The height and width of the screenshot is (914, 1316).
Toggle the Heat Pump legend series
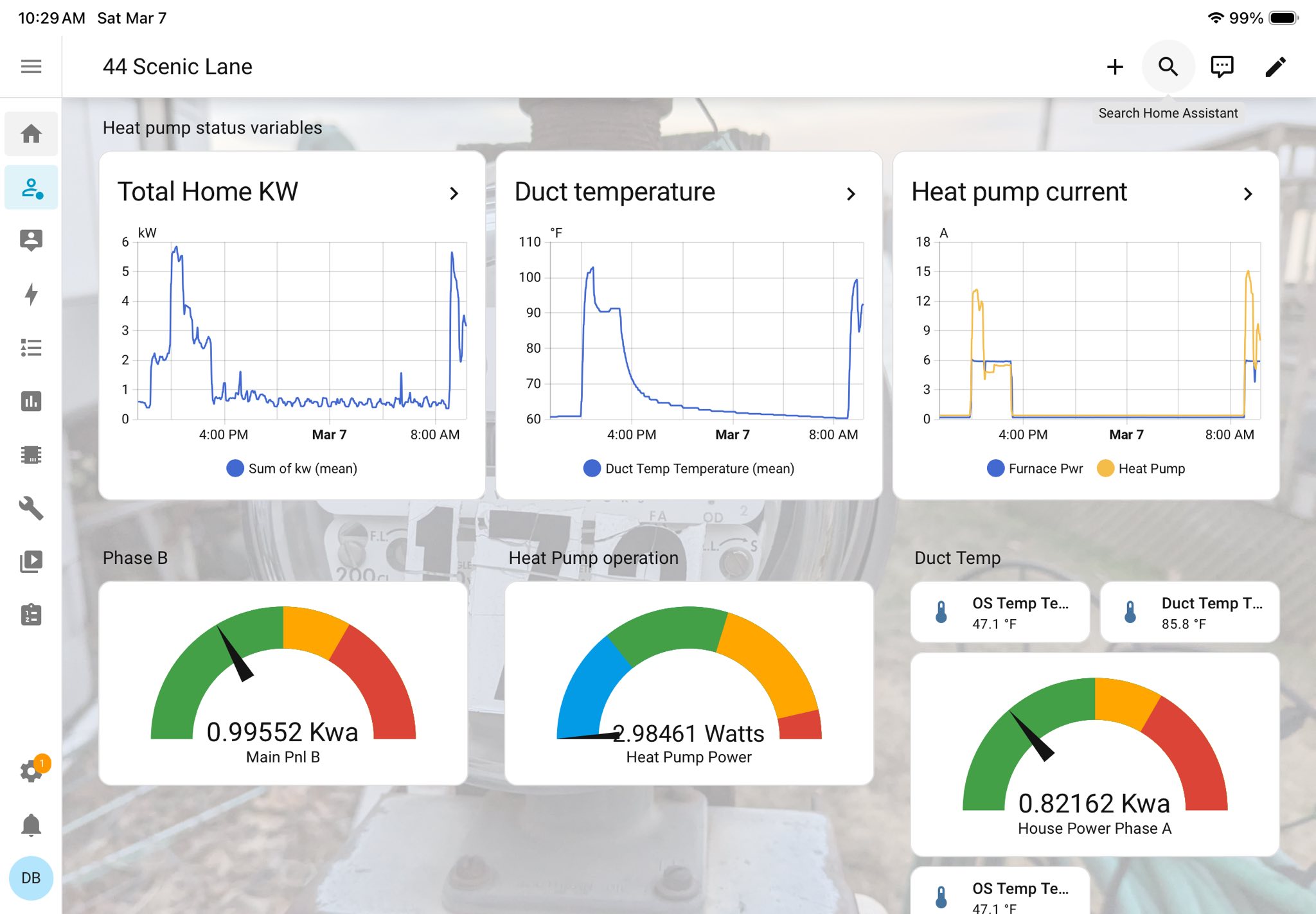click(x=1141, y=468)
